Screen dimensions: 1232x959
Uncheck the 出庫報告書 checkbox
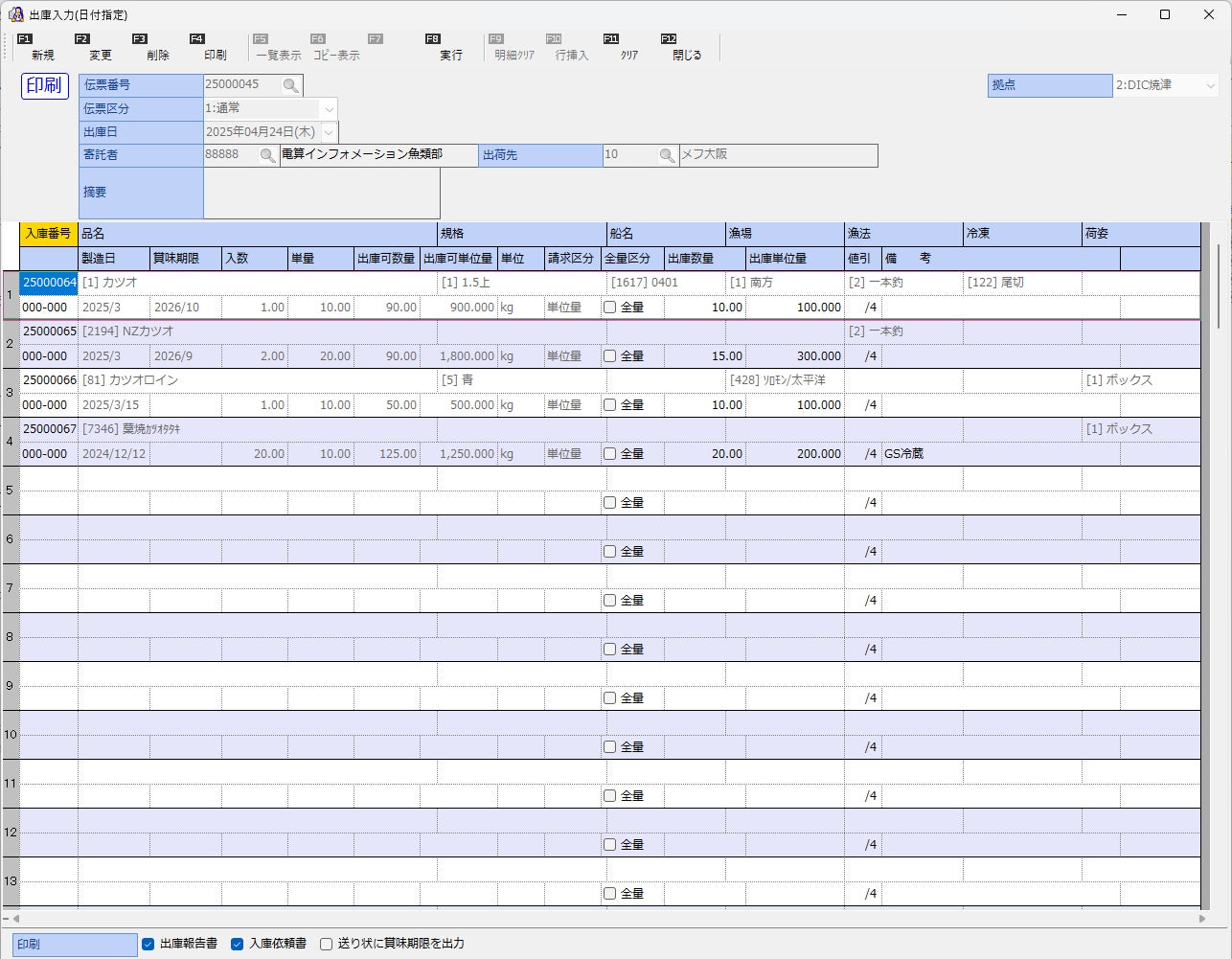(148, 944)
